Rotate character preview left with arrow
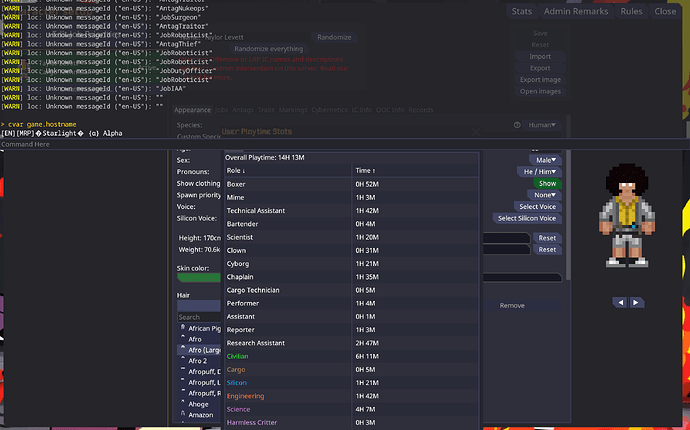690x430 pixels. pyautogui.click(x=620, y=302)
